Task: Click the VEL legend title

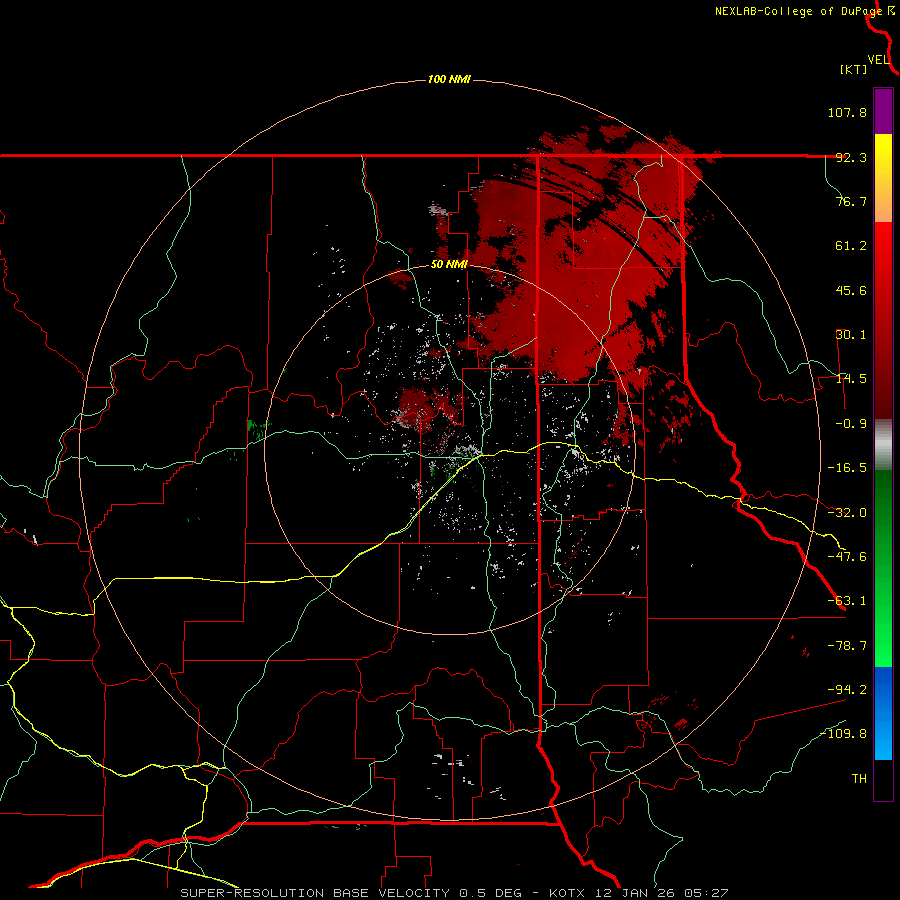Action: (x=878, y=60)
